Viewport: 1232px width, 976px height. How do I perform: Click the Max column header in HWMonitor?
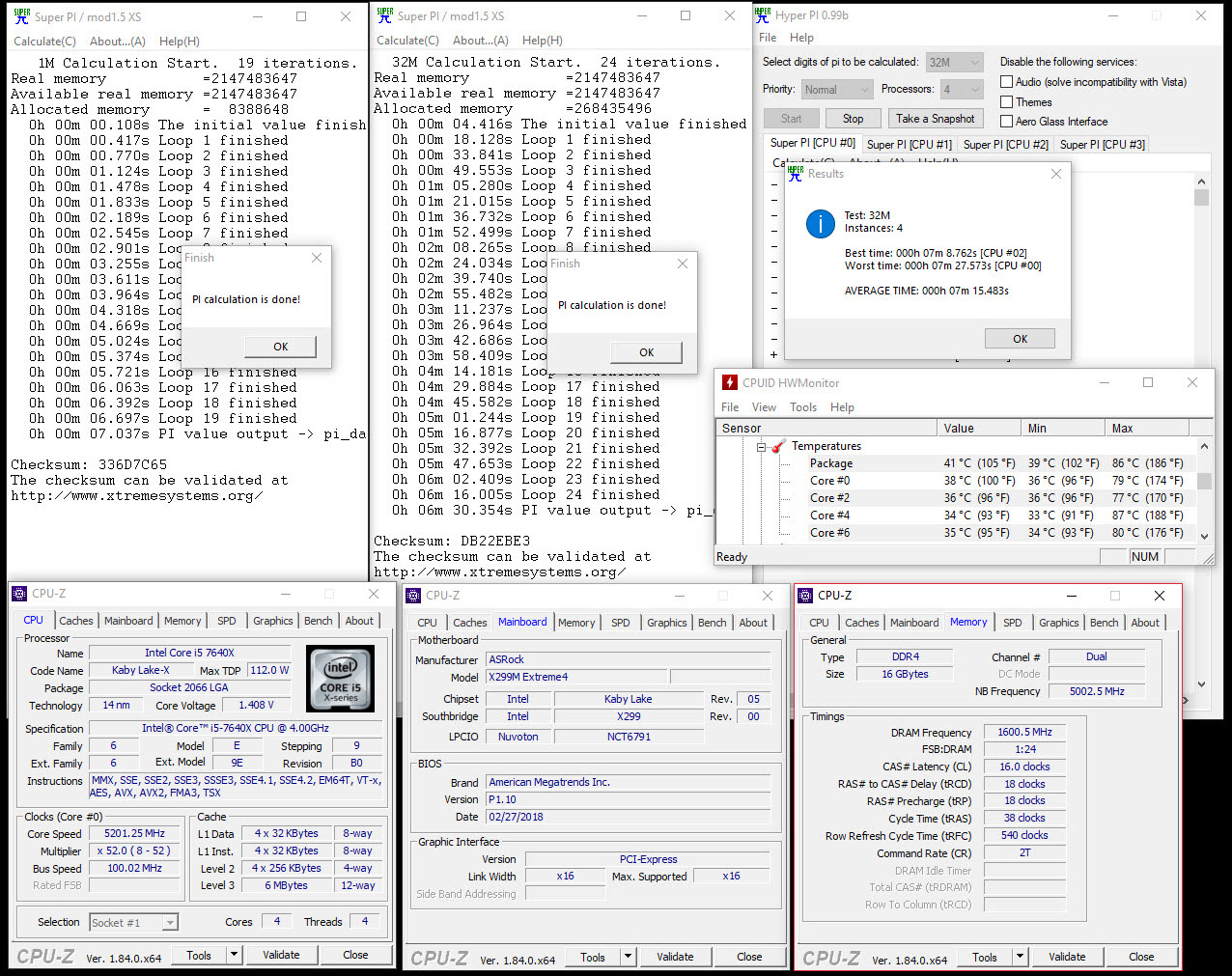tap(1147, 428)
